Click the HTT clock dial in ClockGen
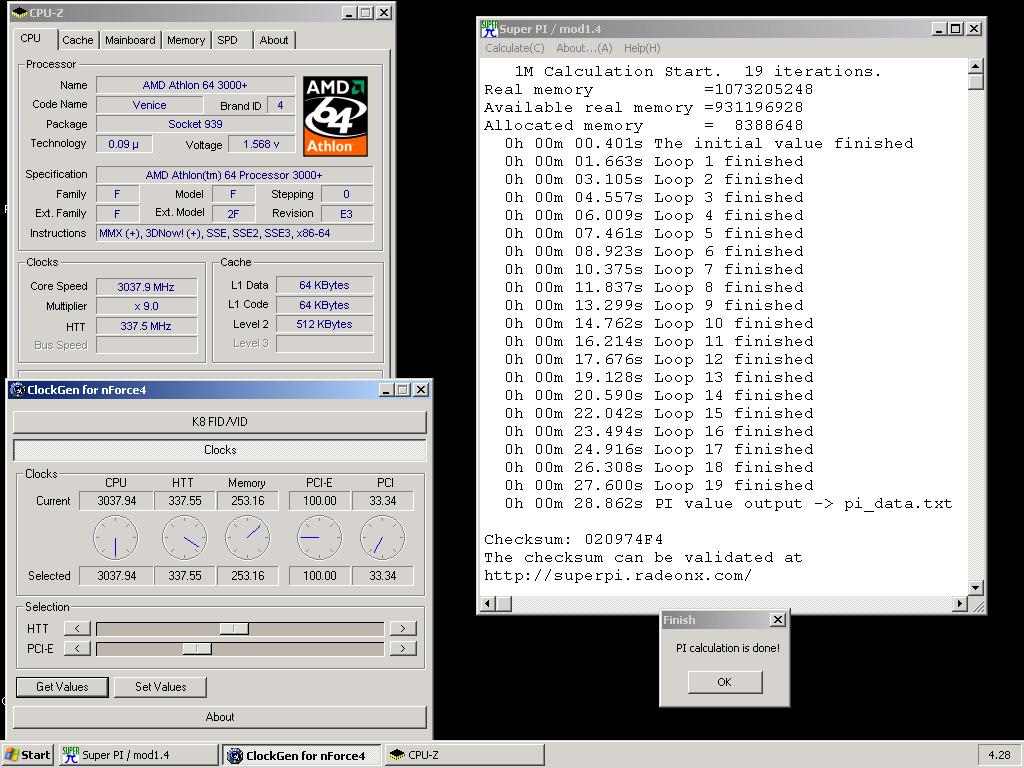 184,537
